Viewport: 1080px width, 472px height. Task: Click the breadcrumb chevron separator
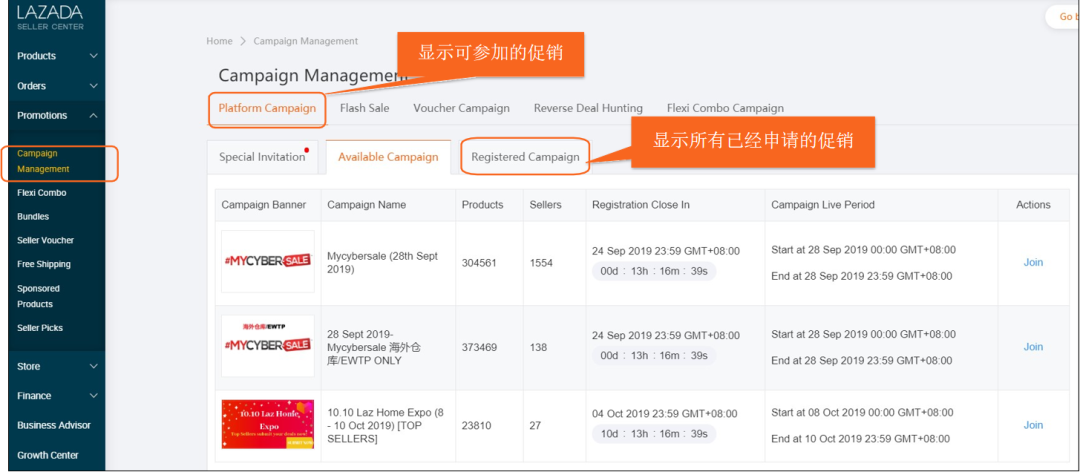[243, 41]
